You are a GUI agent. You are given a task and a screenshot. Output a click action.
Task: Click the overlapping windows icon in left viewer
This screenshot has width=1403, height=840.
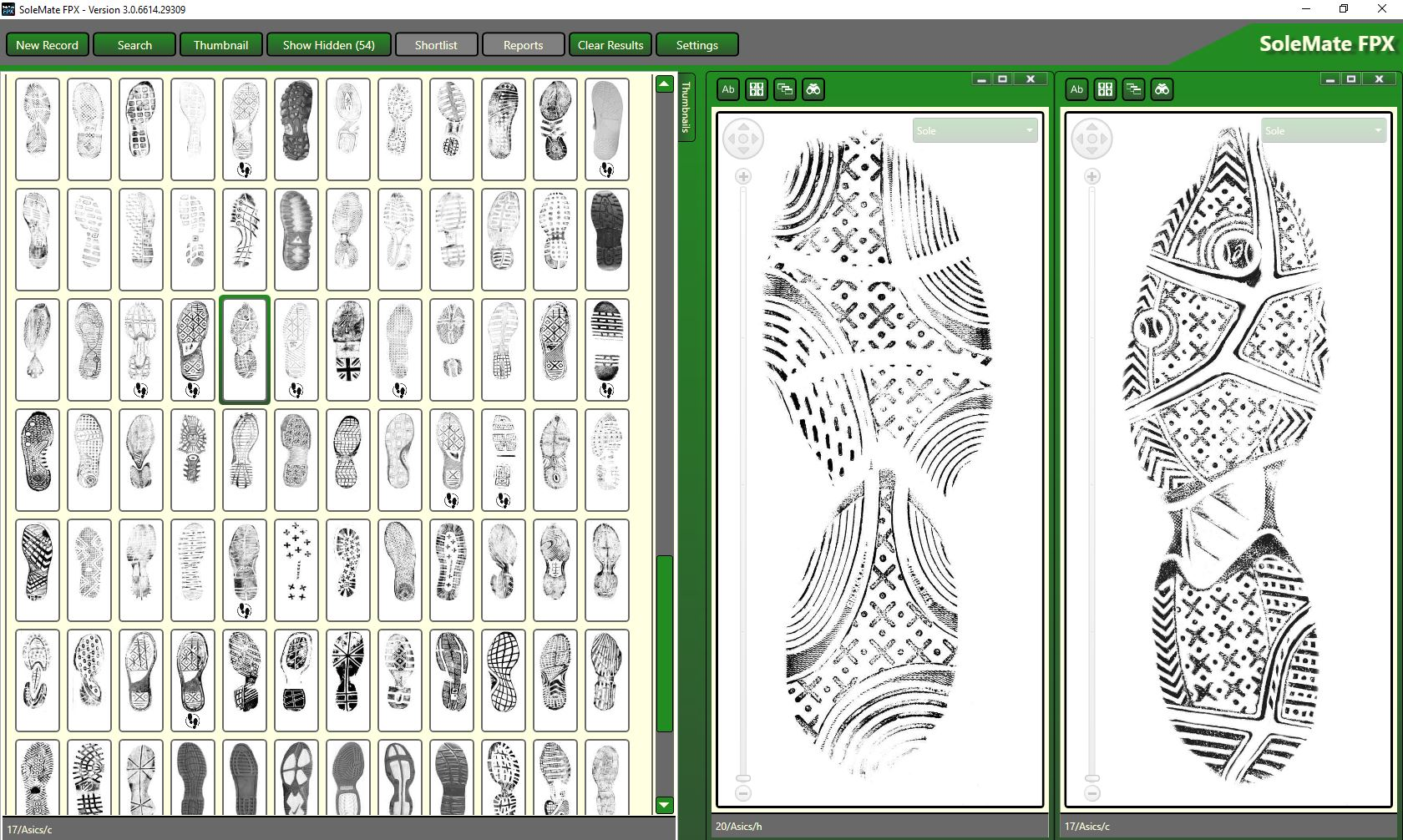(x=785, y=89)
